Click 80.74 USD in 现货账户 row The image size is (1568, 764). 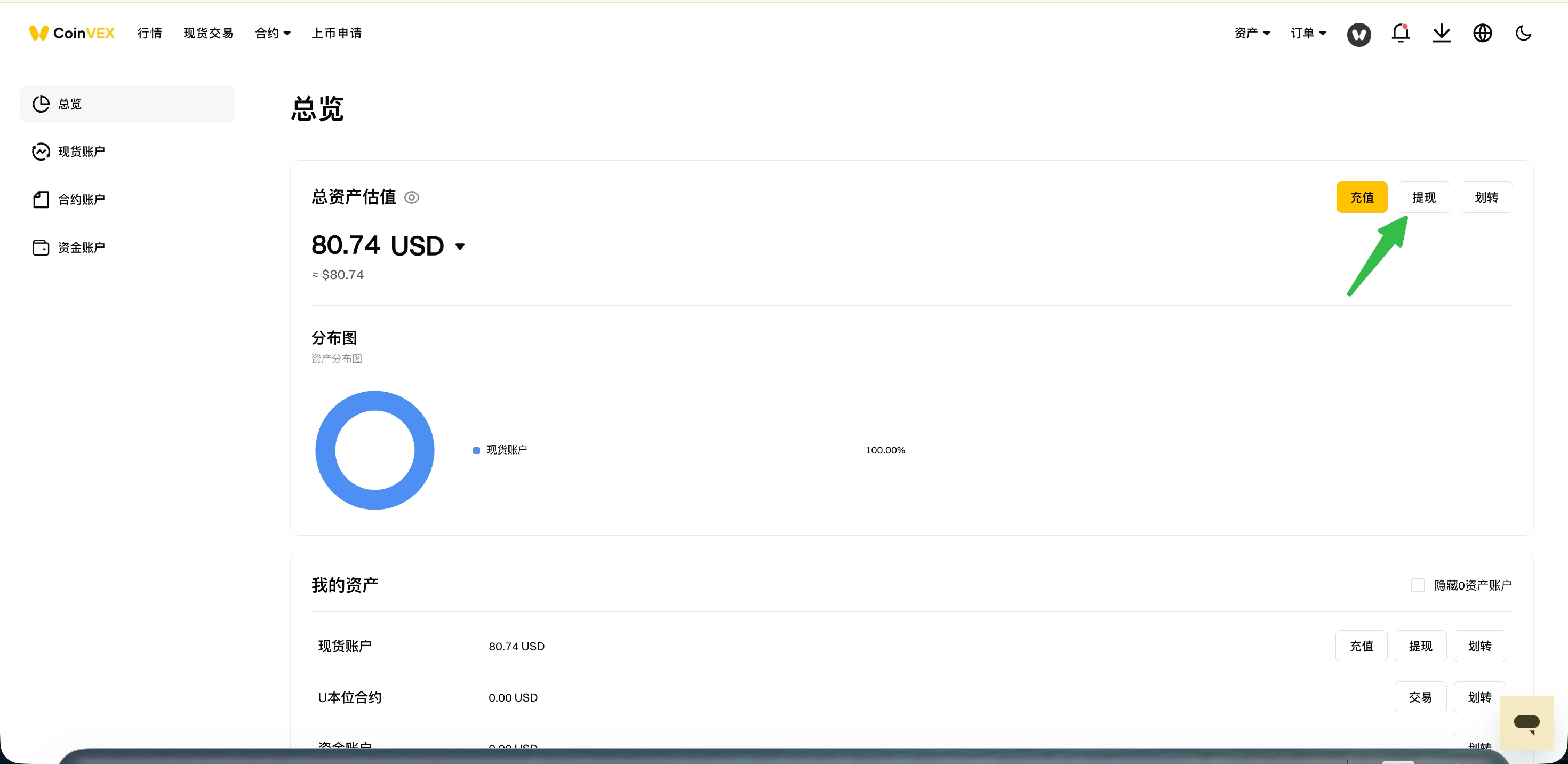click(x=516, y=646)
